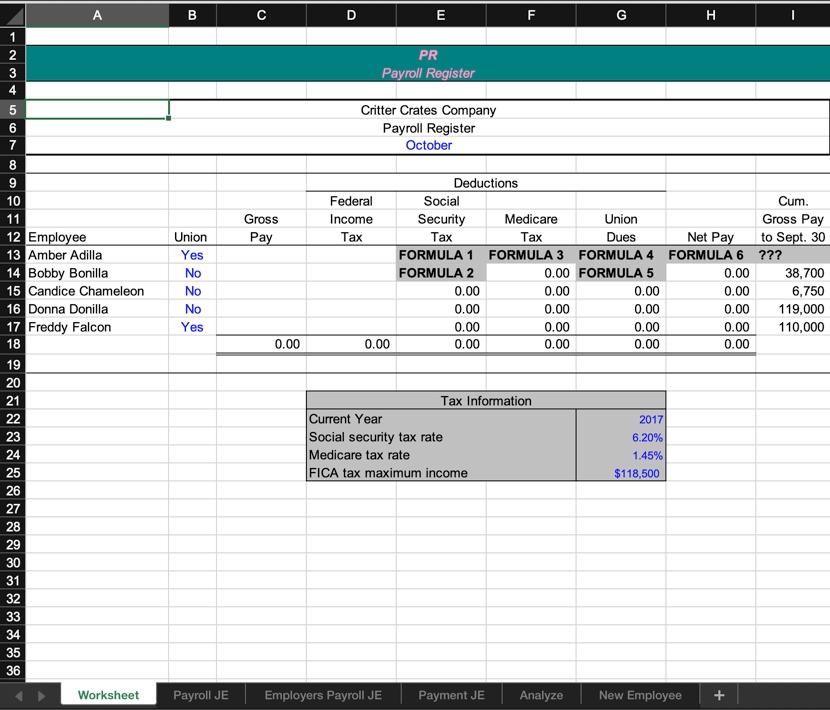This screenshot has height=710, width=830.
Task: Select the ??? cumulative gross pay cell
Action: pos(790,255)
